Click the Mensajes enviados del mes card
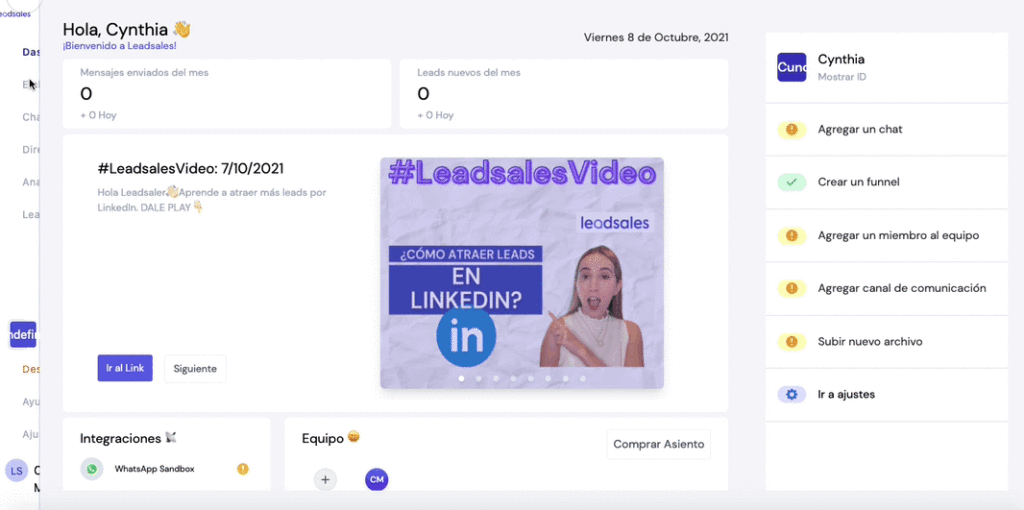The image size is (1024, 510). point(227,94)
